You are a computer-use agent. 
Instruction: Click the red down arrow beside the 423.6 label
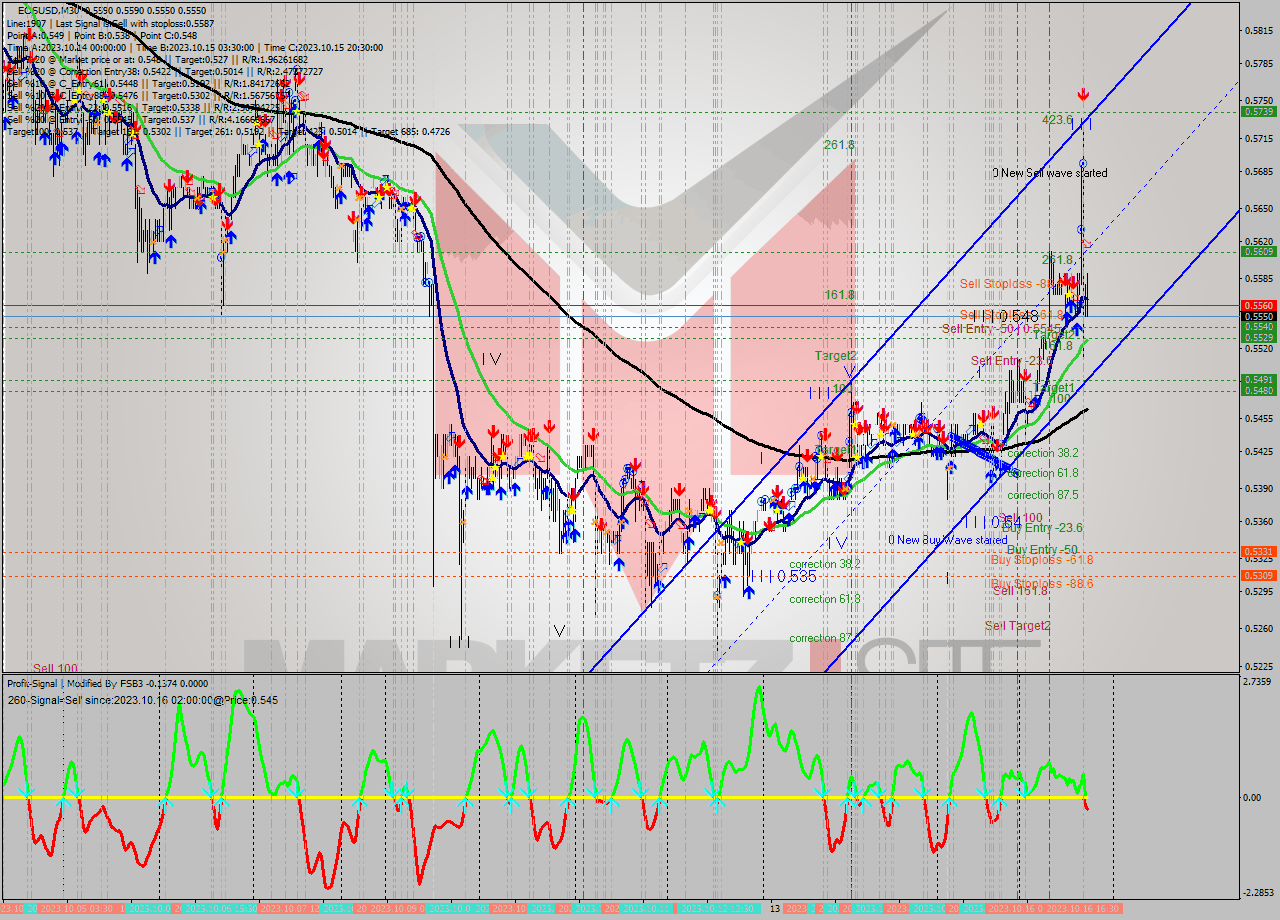click(1083, 94)
